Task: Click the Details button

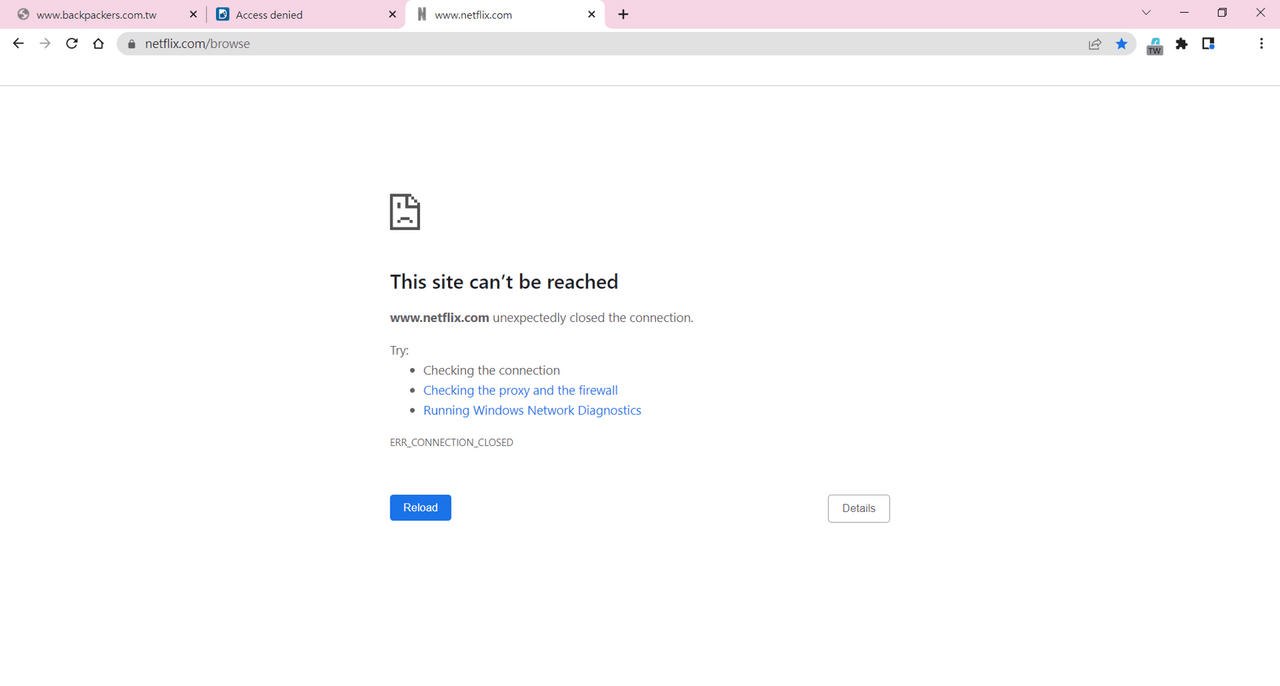Action: 858,508
